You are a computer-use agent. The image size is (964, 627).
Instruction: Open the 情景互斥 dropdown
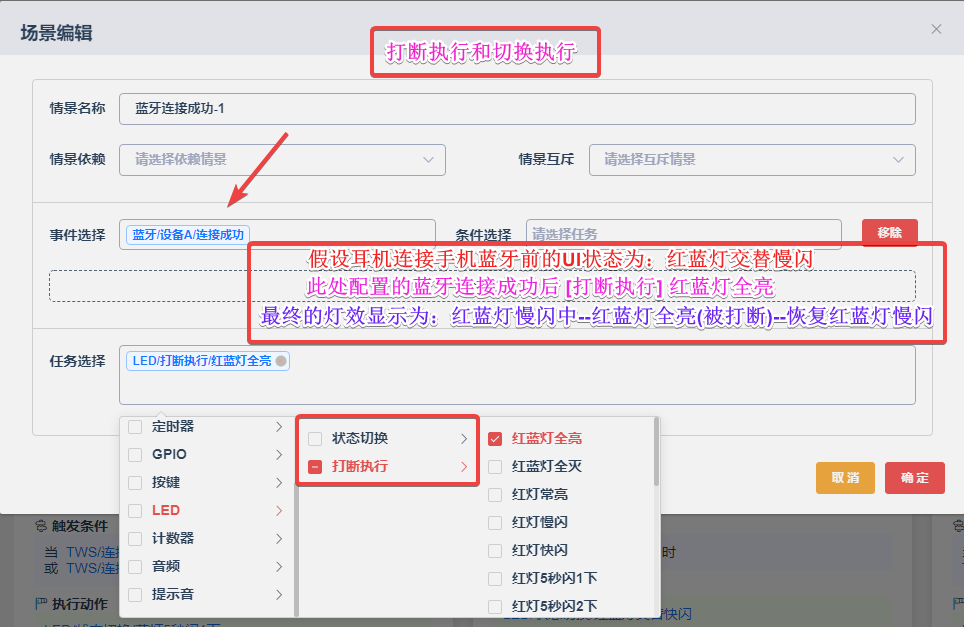pos(752,160)
